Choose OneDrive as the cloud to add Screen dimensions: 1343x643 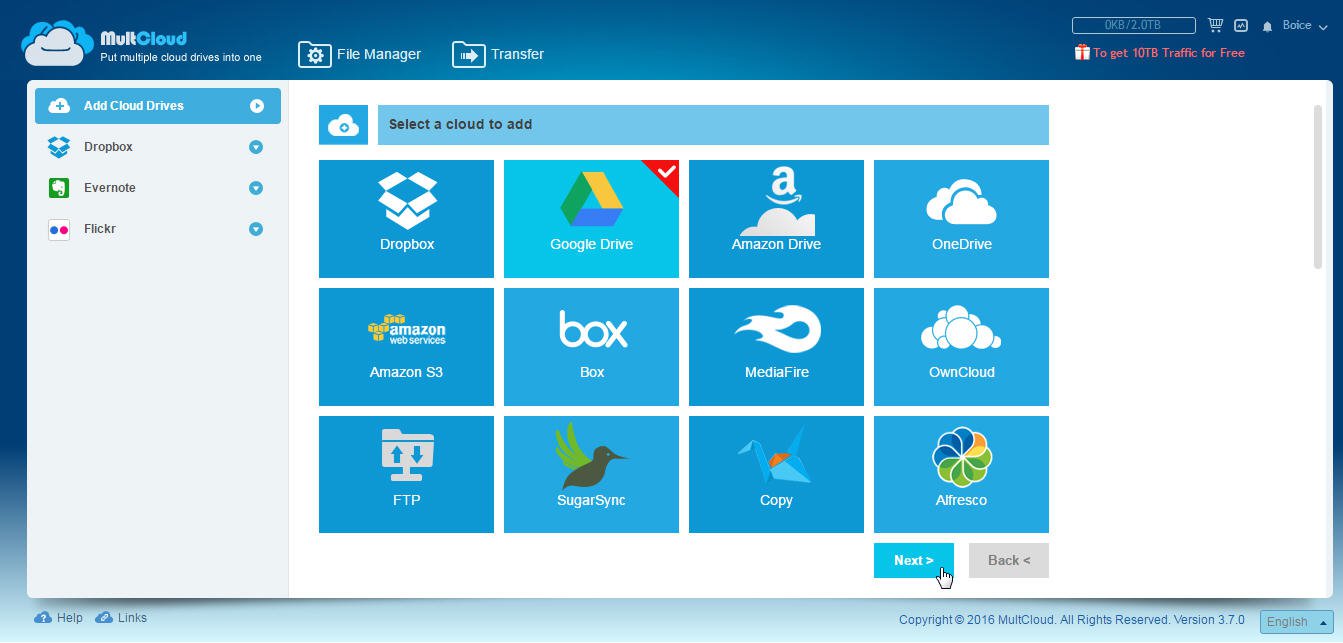coord(960,218)
